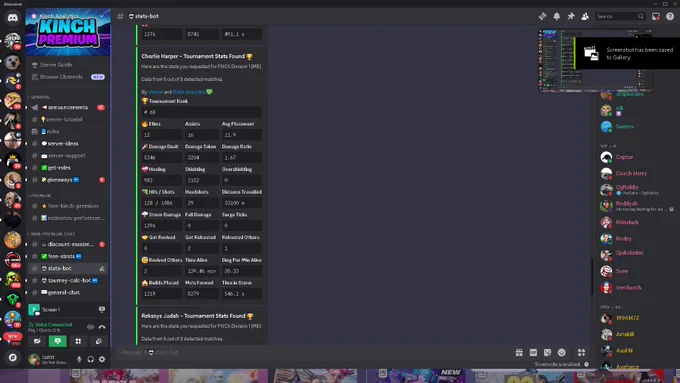The image size is (680, 383).
Task: Click invite icon on stats-bot channel
Action: (x=102, y=268)
